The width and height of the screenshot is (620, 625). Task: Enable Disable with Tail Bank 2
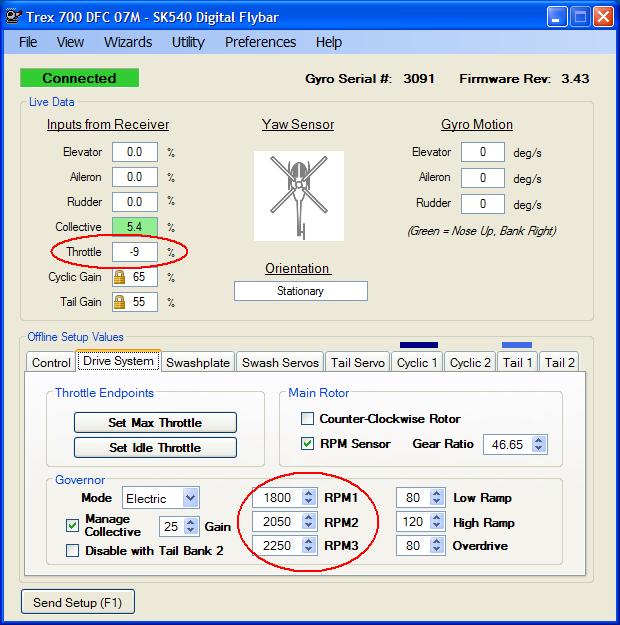point(72,550)
